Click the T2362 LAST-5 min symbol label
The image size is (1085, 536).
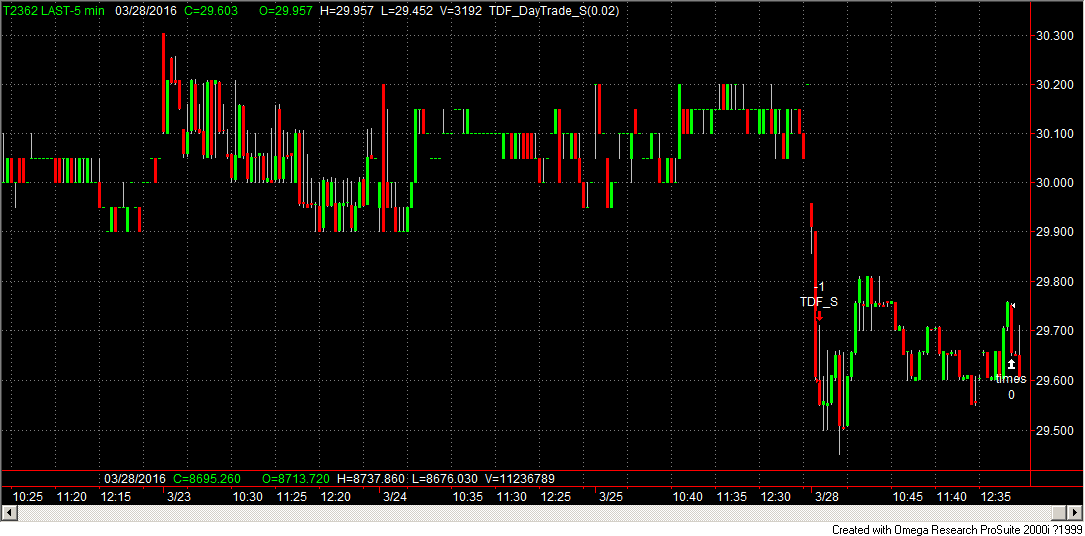click(53, 11)
